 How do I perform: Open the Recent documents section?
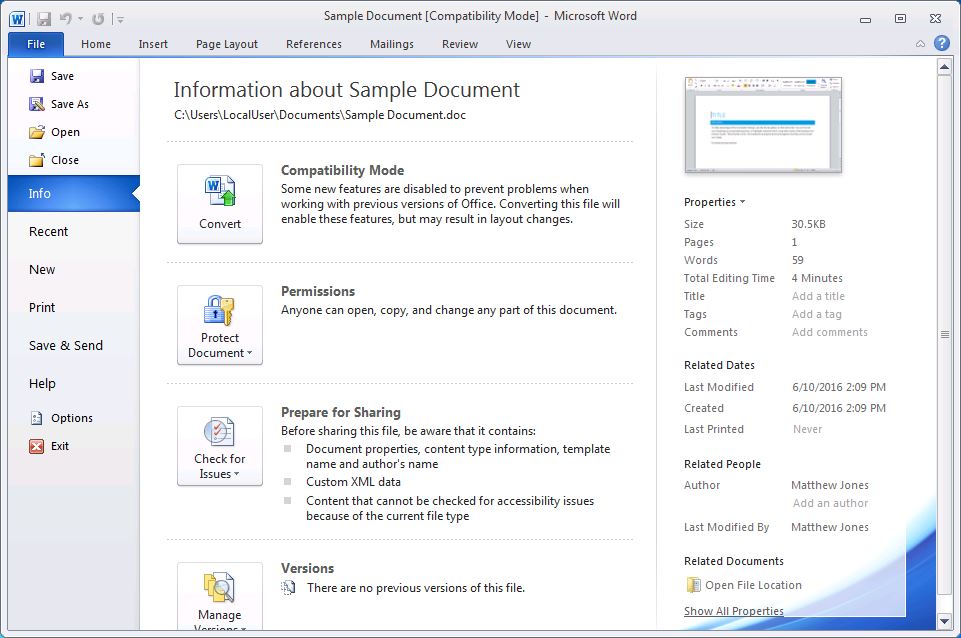coord(74,232)
